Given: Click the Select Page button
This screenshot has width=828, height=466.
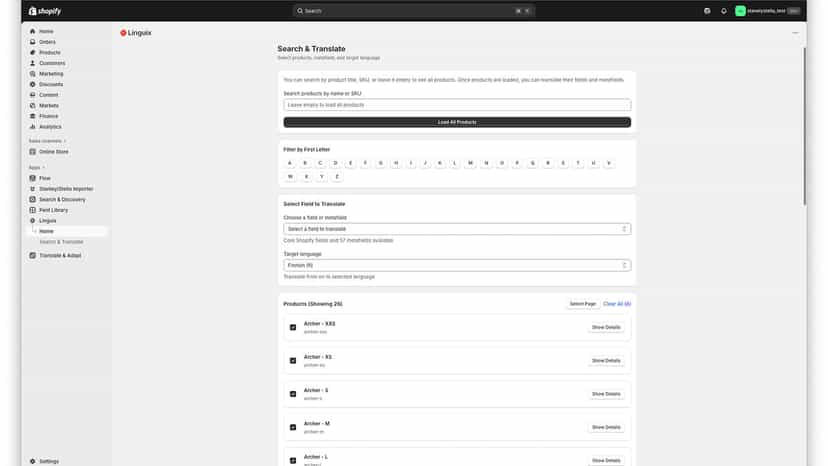Looking at the screenshot, I should (582, 304).
